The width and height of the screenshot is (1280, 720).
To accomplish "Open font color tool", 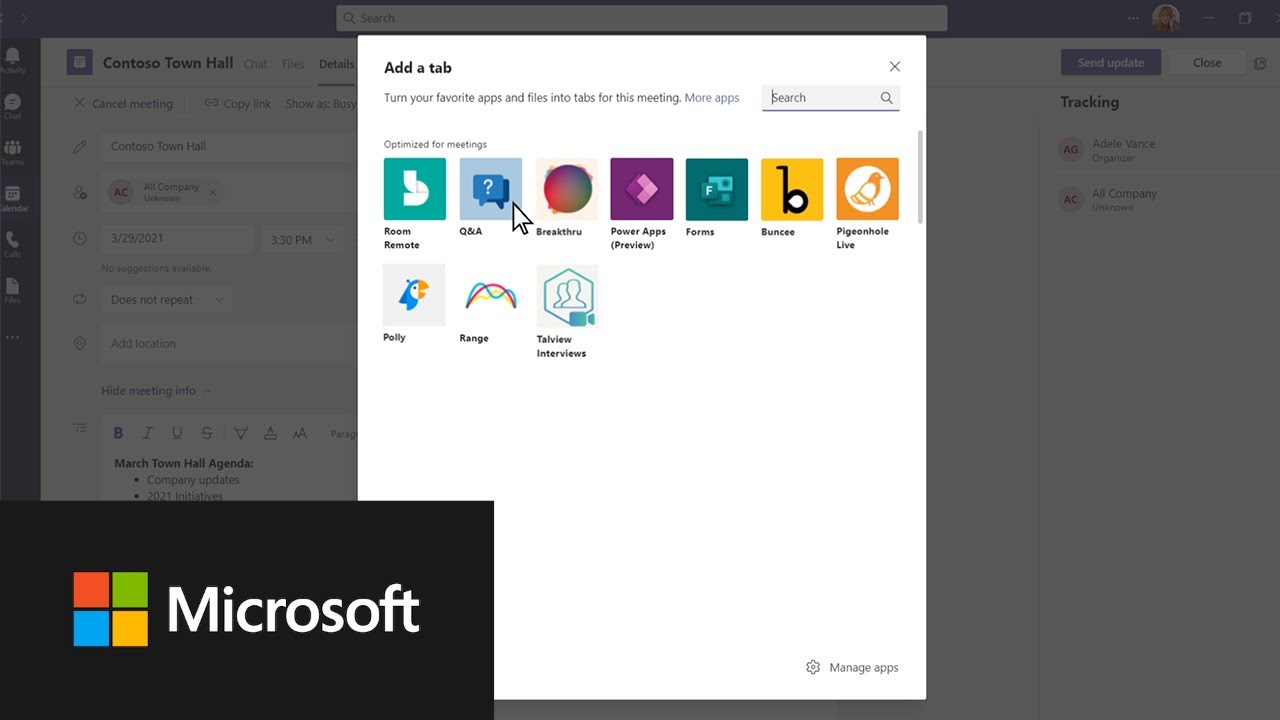I will coord(270,433).
